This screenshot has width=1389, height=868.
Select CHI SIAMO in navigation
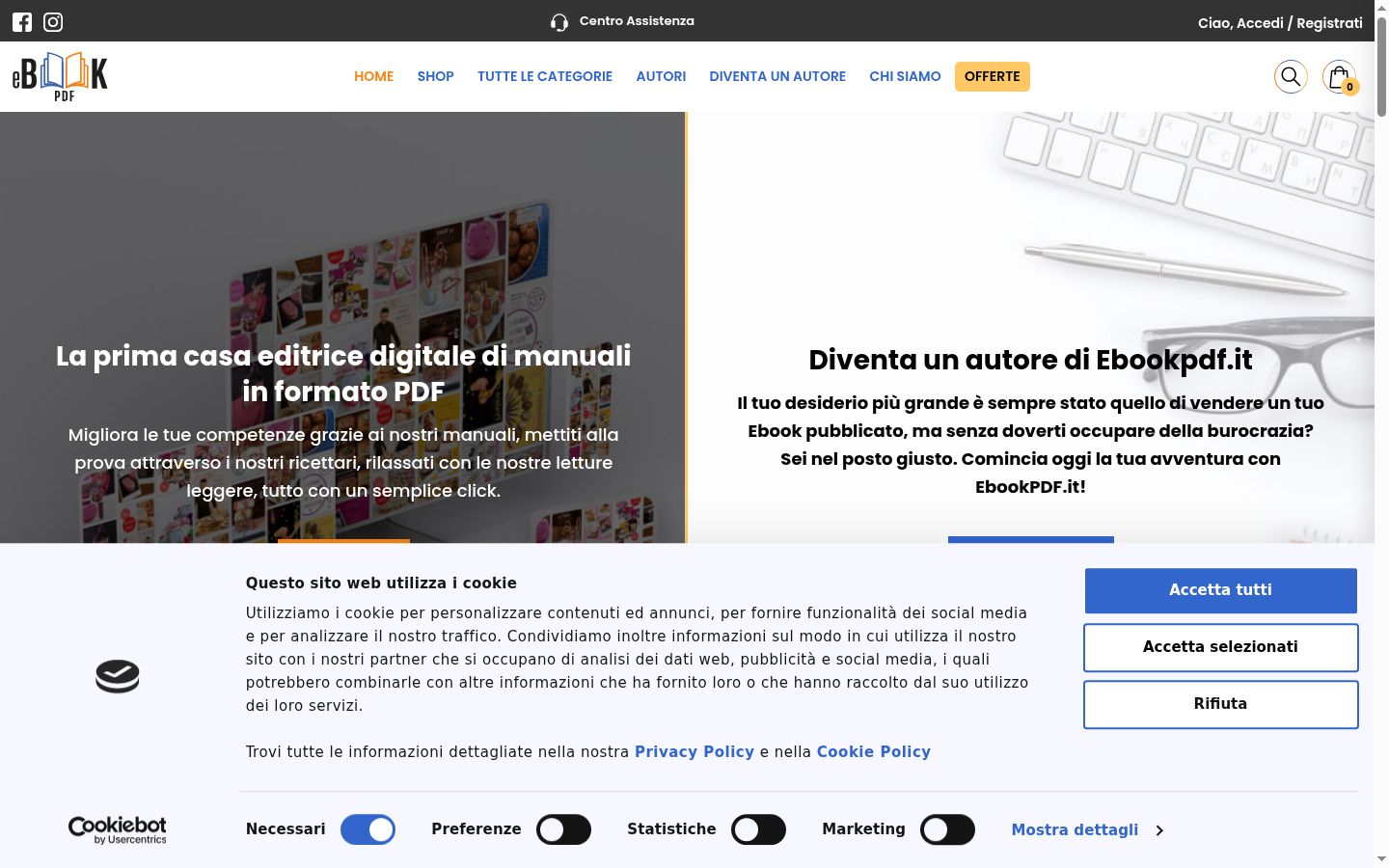pos(905,76)
